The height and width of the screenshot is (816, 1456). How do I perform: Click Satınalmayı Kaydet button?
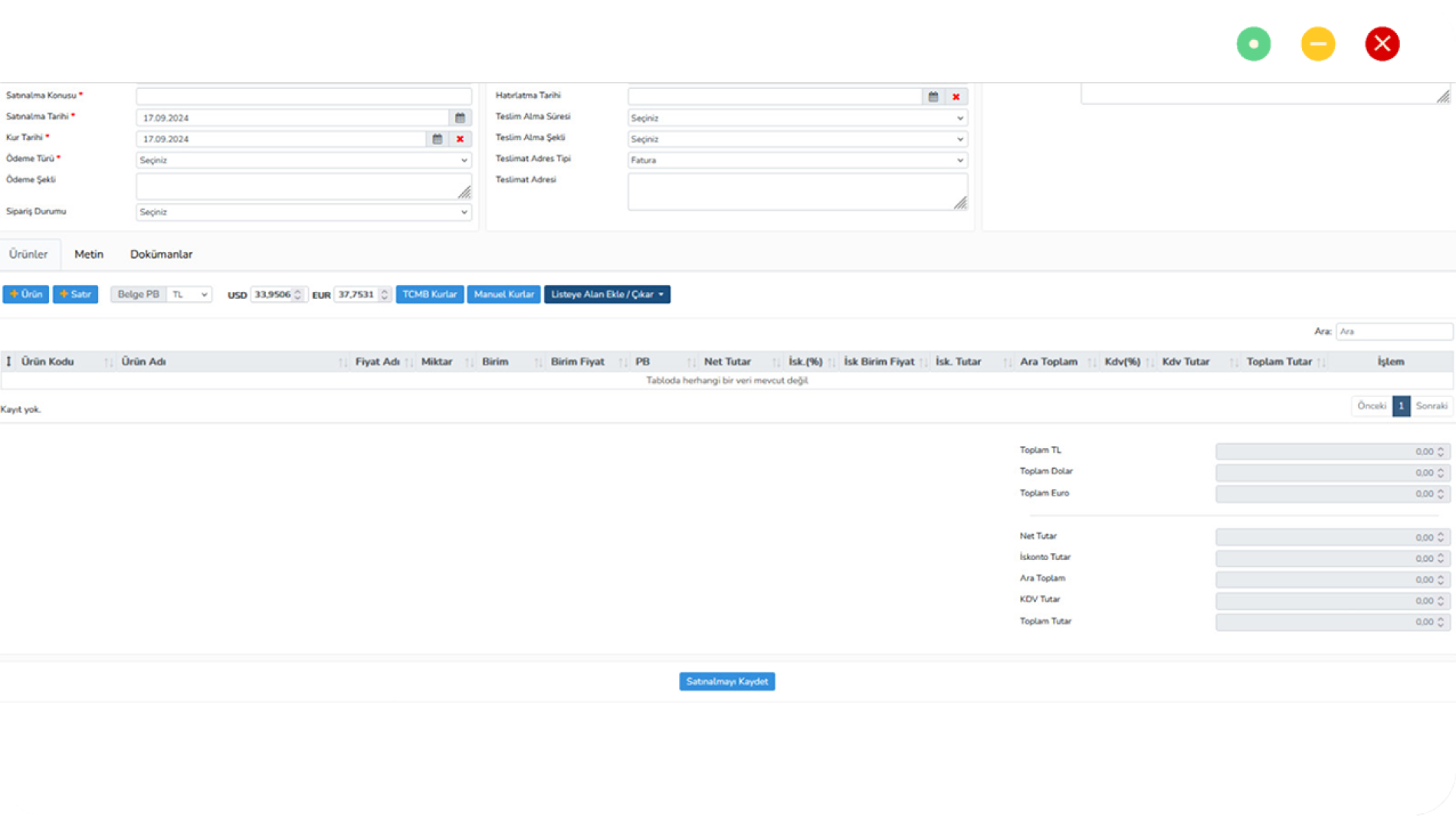(x=726, y=682)
